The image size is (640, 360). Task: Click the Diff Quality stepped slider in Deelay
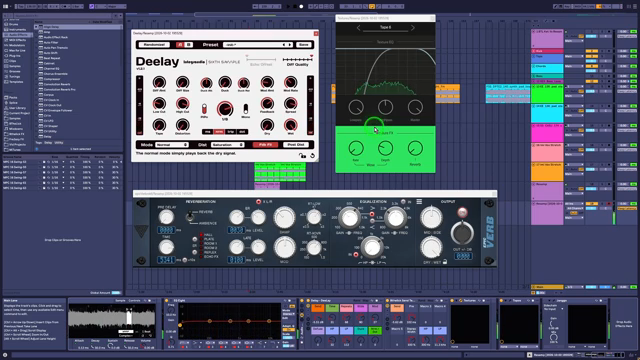(x=298, y=60)
